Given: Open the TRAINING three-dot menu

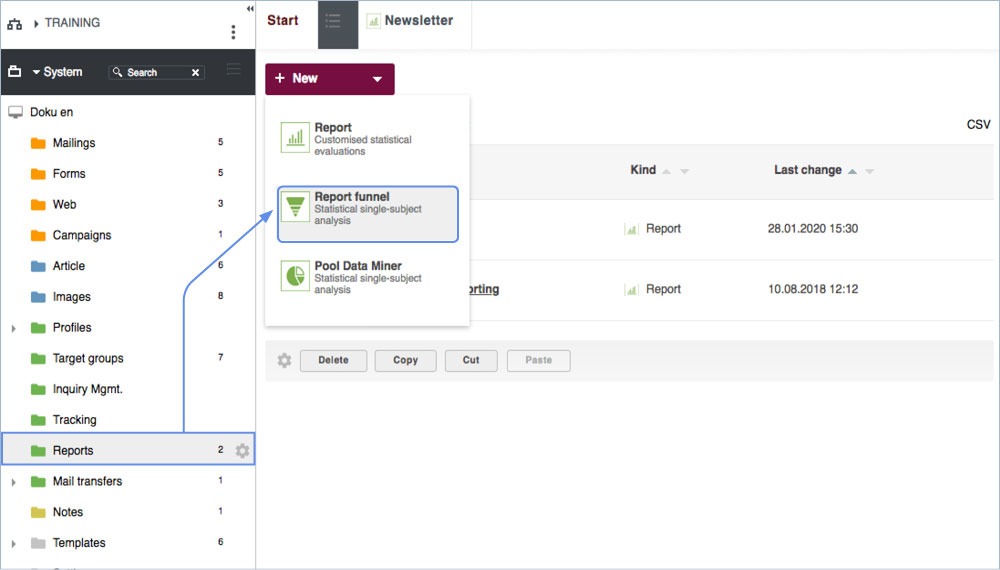Looking at the screenshot, I should tap(233, 32).
